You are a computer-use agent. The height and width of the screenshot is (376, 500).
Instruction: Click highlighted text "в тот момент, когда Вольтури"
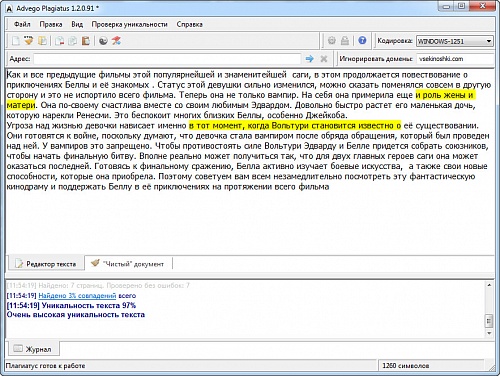click(x=249, y=126)
